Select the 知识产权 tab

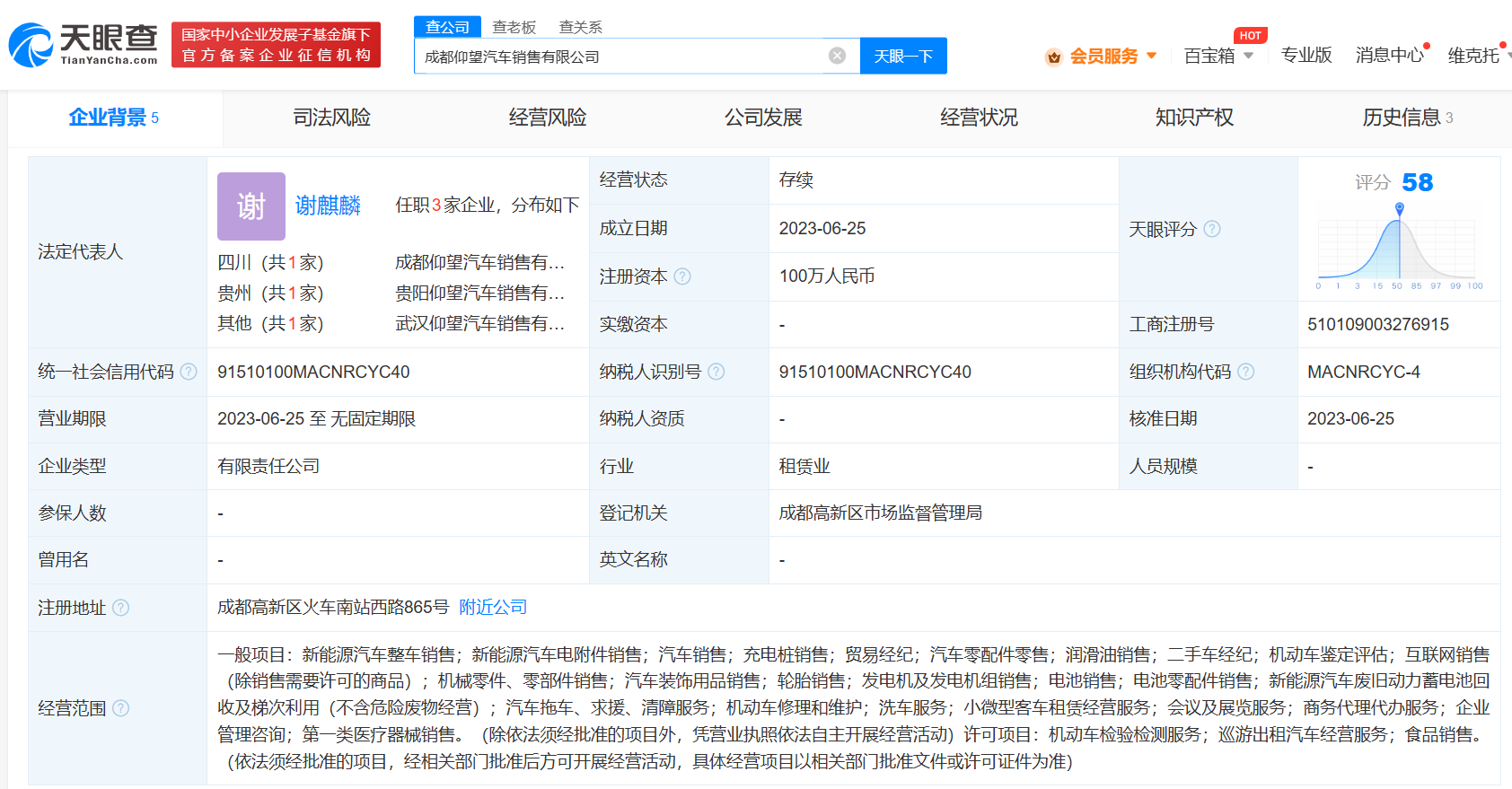click(x=1194, y=118)
